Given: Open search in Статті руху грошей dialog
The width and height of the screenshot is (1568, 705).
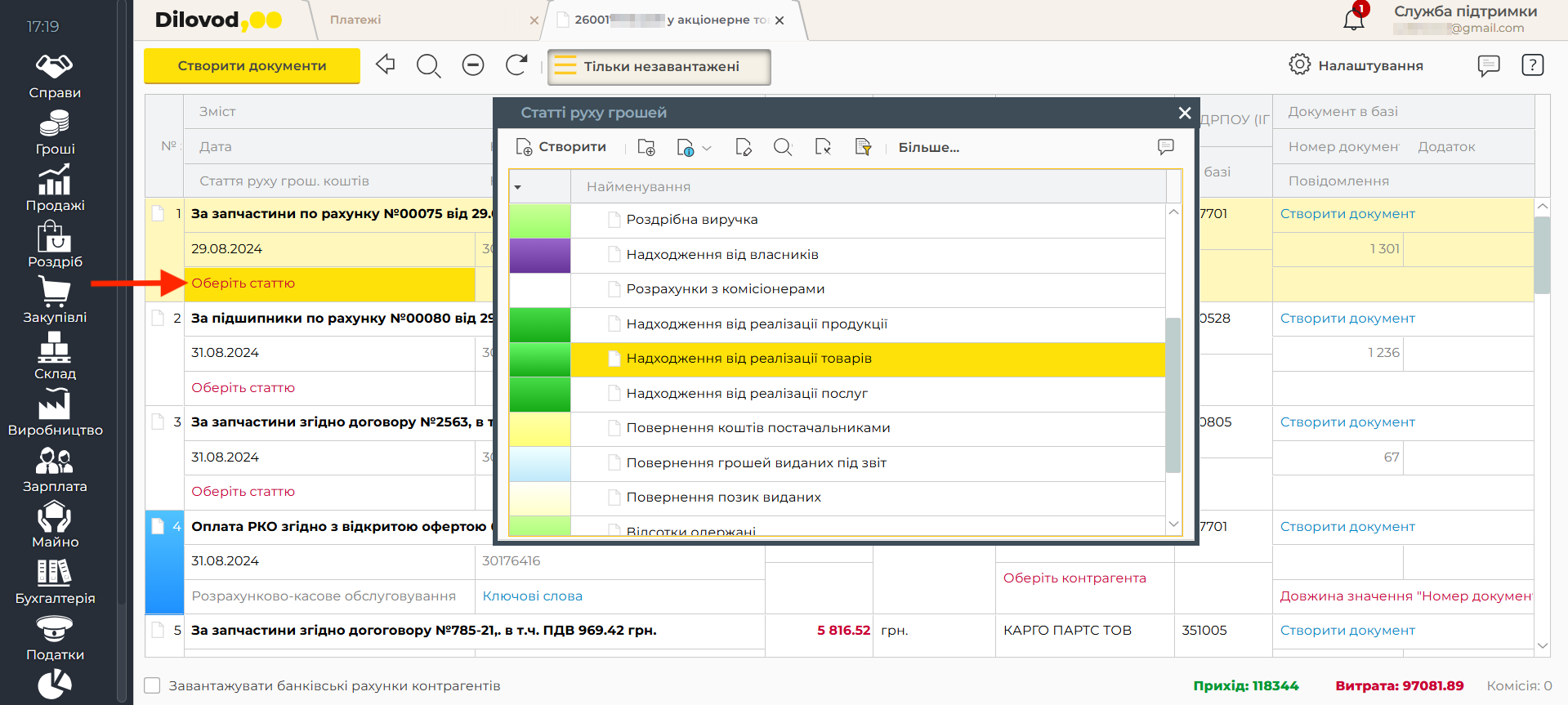Looking at the screenshot, I should click(783, 147).
